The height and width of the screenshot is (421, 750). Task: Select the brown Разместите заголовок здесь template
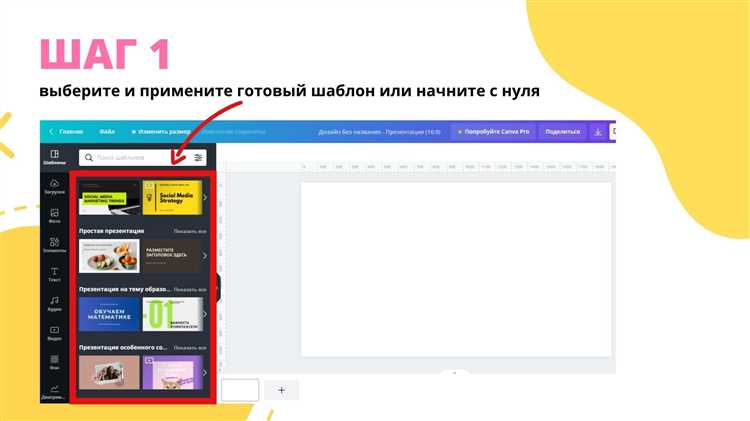pos(172,256)
